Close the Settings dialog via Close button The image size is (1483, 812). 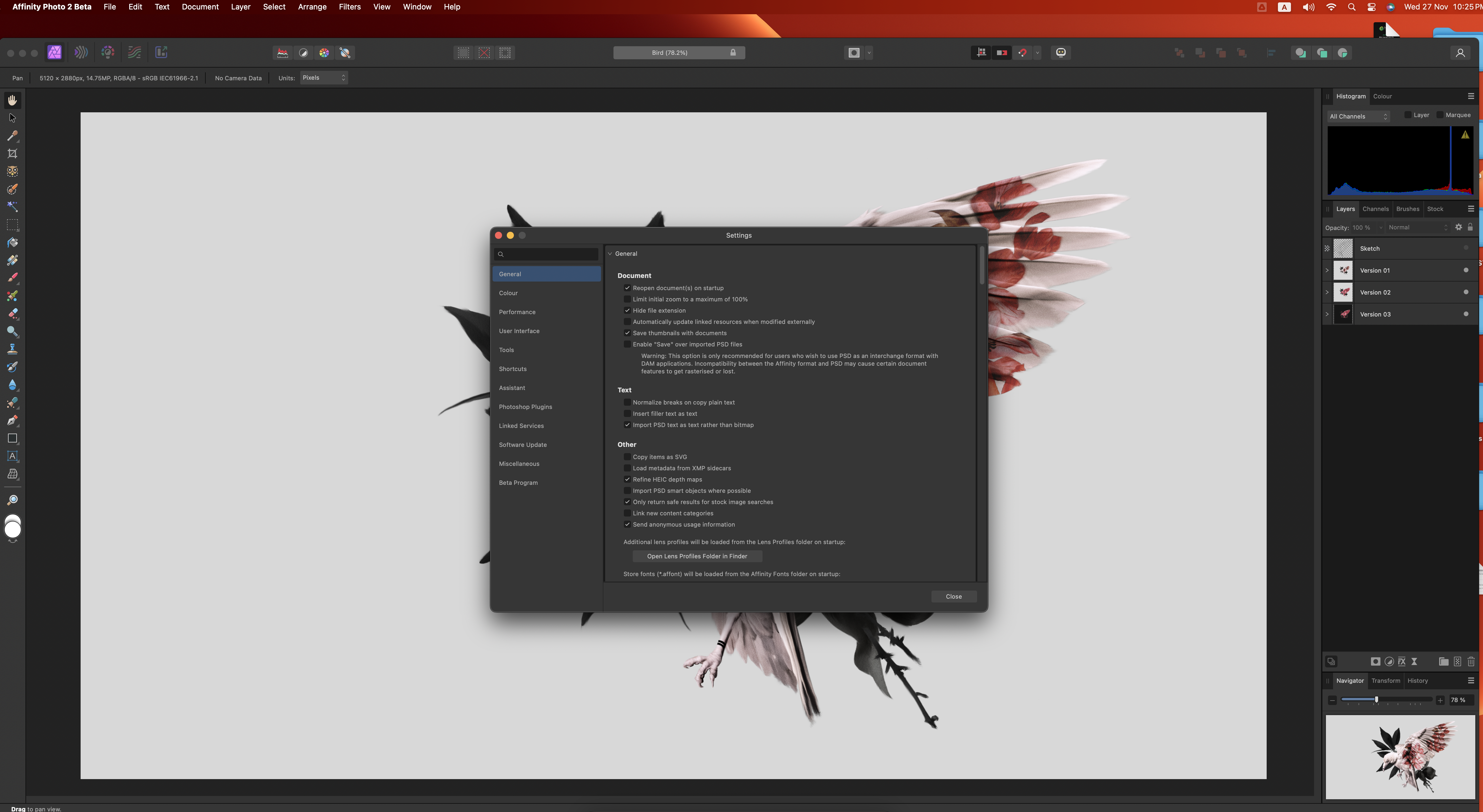click(x=953, y=597)
